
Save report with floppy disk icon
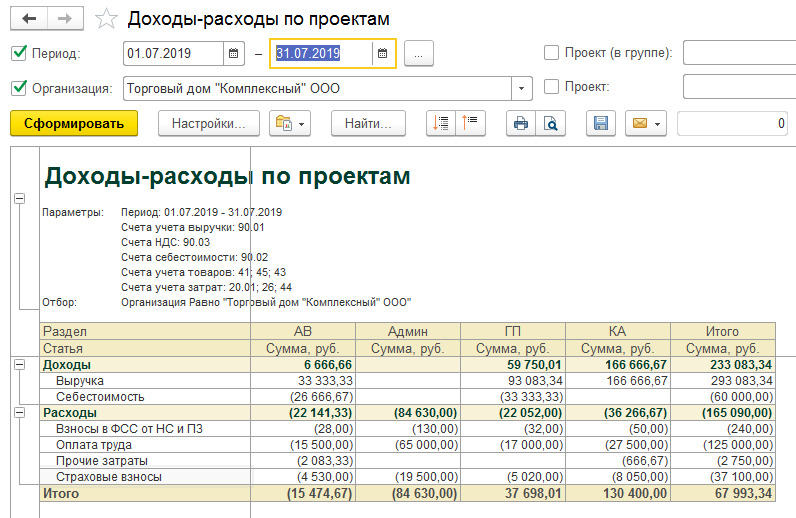(601, 123)
